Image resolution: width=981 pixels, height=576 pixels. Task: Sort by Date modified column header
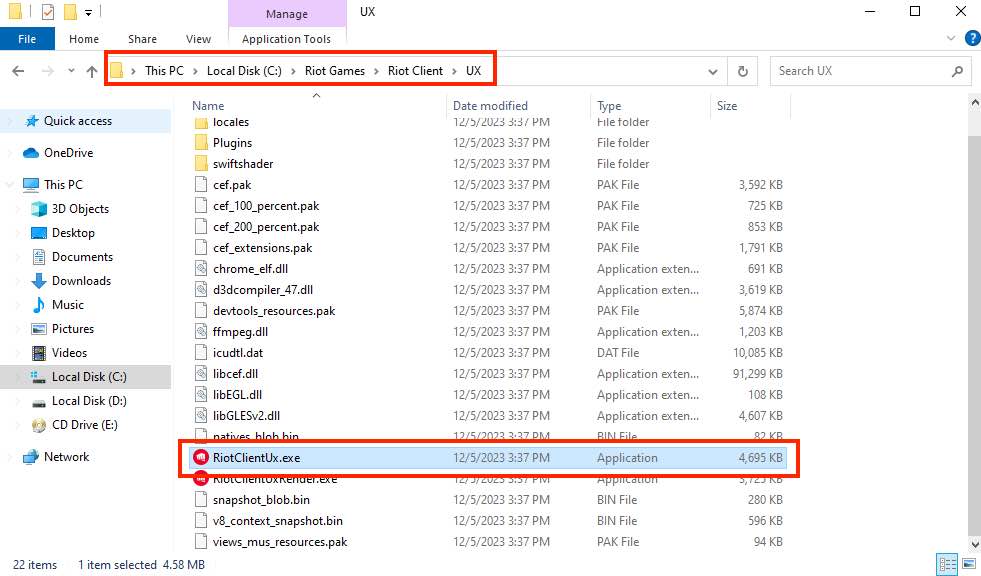point(490,106)
